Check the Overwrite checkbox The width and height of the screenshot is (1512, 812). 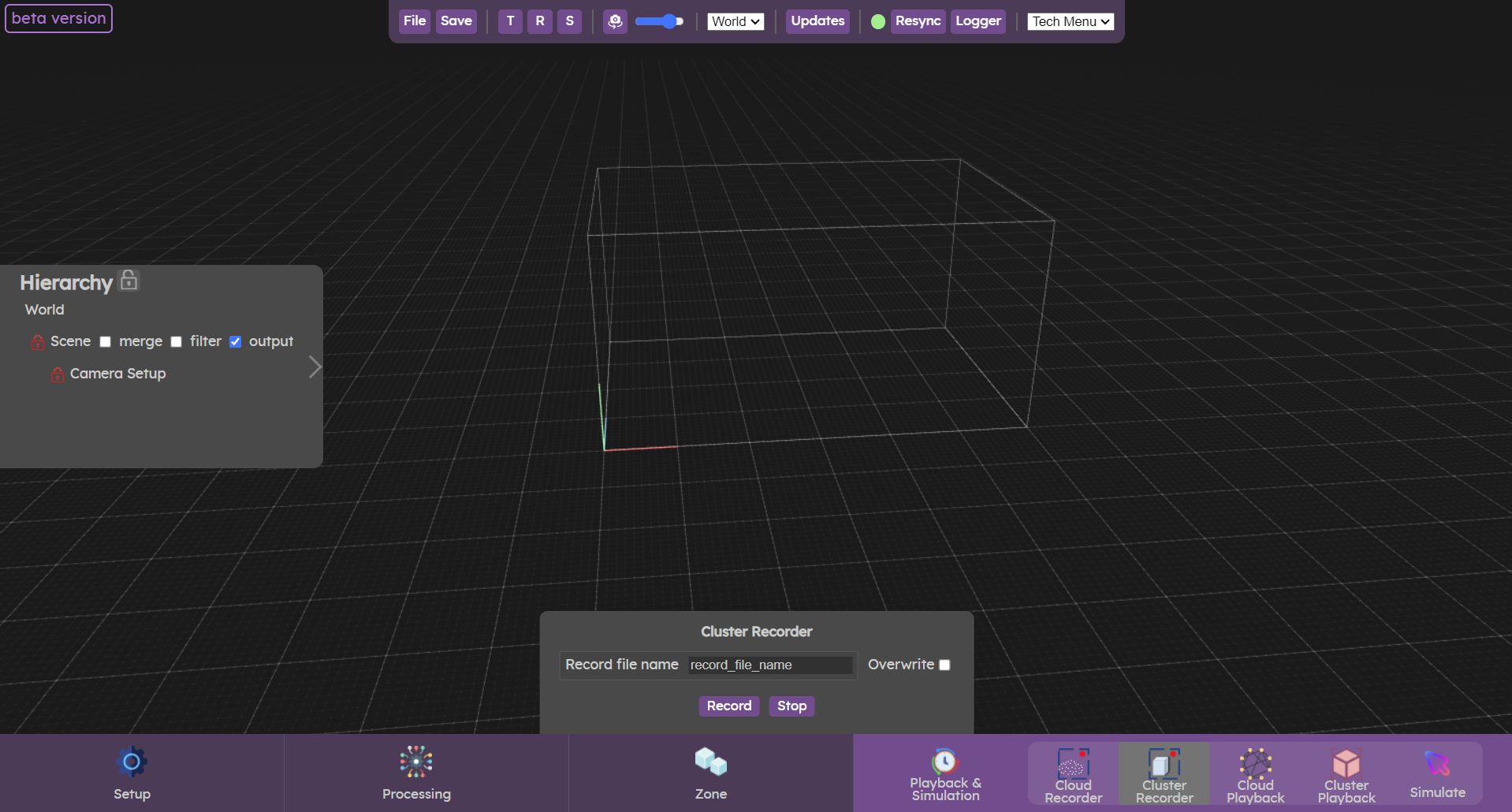pos(944,665)
